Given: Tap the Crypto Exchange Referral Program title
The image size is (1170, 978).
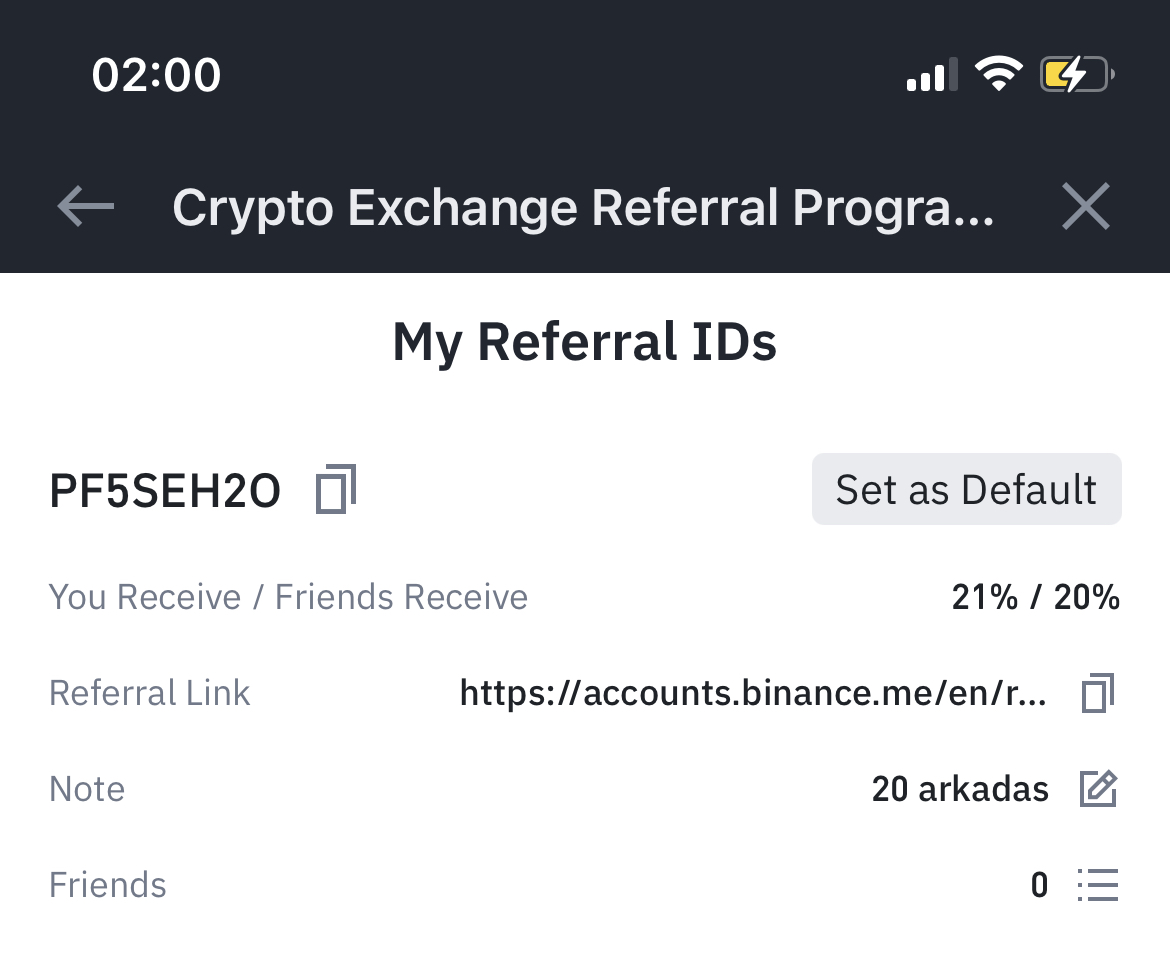Looking at the screenshot, I should point(583,207).
